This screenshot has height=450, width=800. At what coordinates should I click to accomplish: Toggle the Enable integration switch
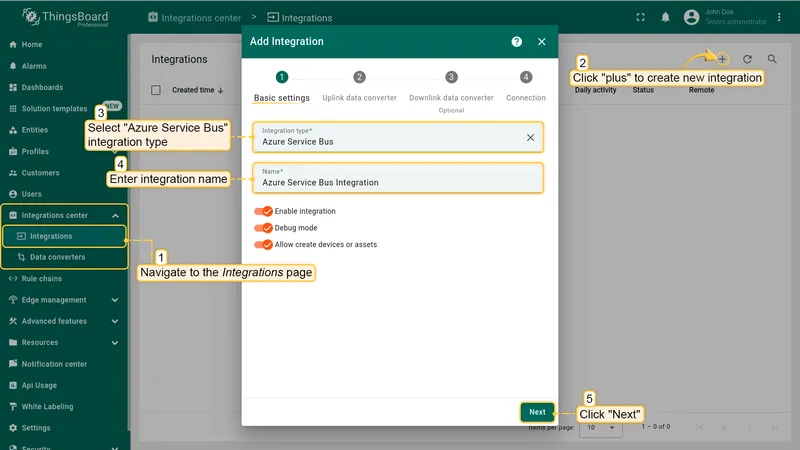263,211
